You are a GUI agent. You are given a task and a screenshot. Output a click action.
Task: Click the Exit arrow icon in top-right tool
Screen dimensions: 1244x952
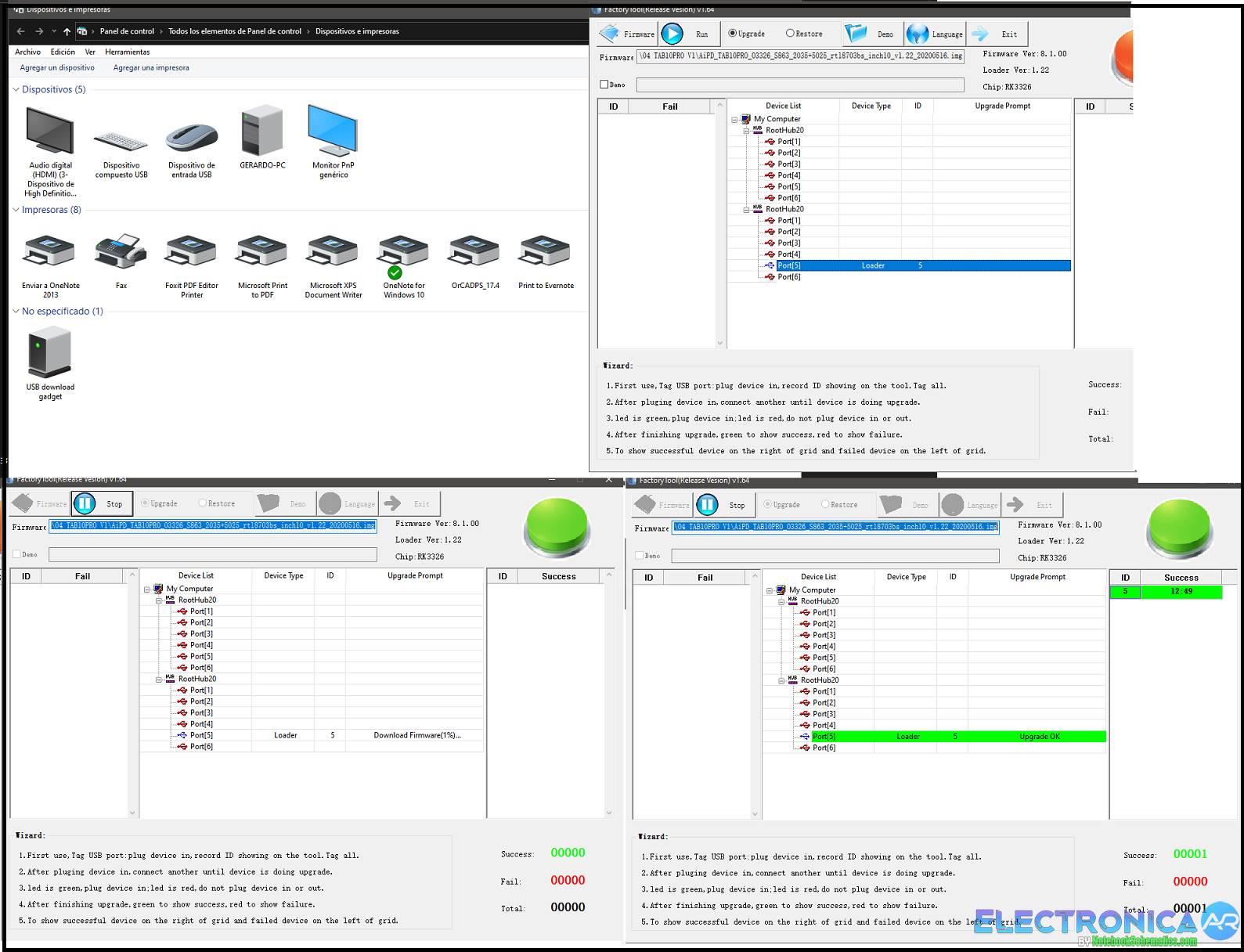click(x=980, y=34)
